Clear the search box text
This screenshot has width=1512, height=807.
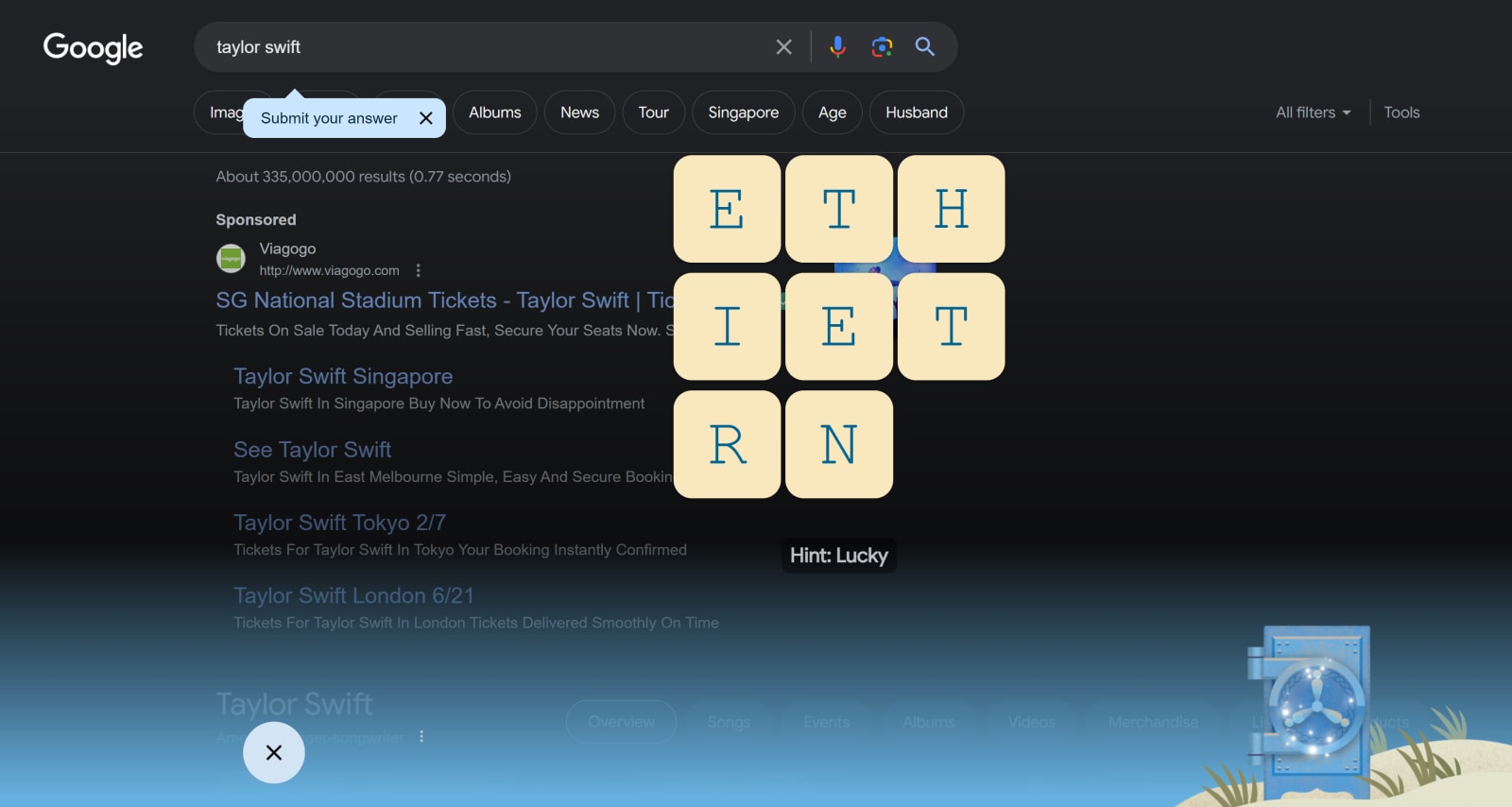pos(783,47)
